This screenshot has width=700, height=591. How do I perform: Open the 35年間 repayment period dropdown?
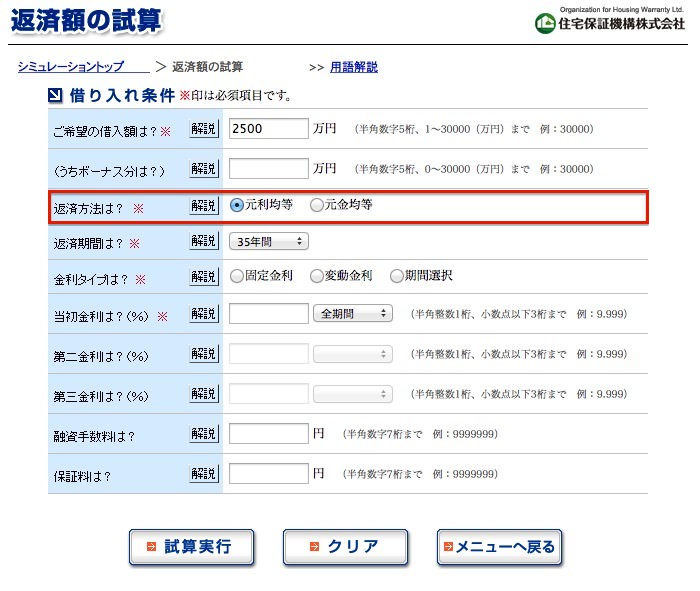pyautogui.click(x=269, y=241)
